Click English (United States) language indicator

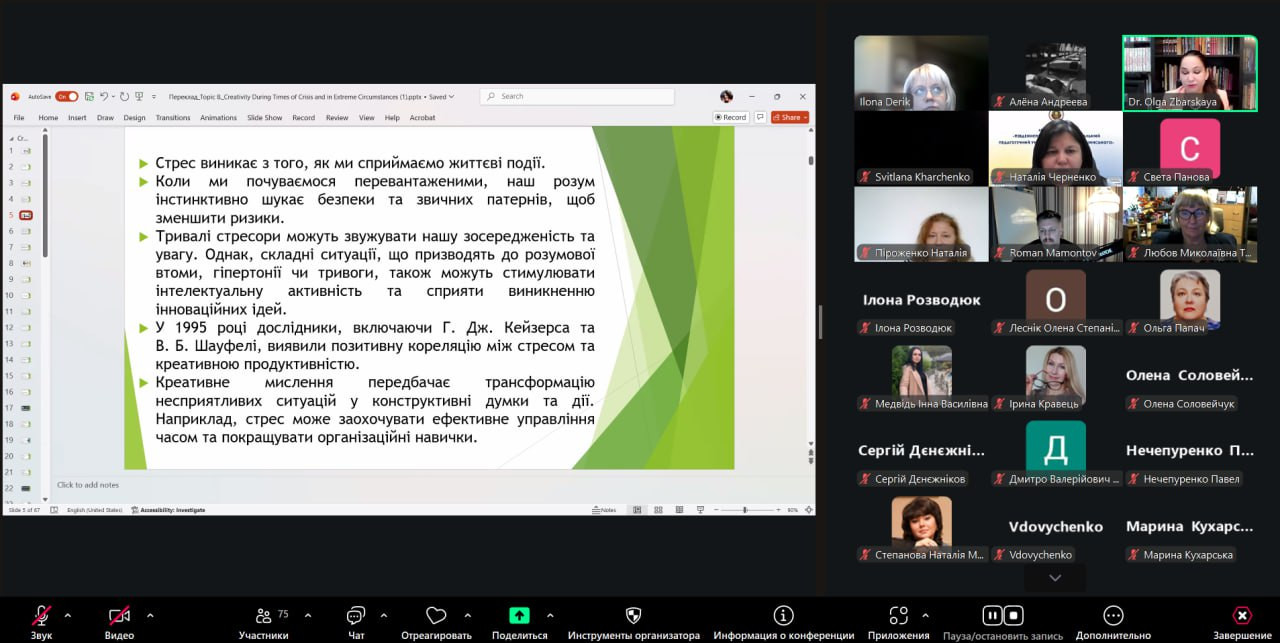pyautogui.click(x=95, y=510)
